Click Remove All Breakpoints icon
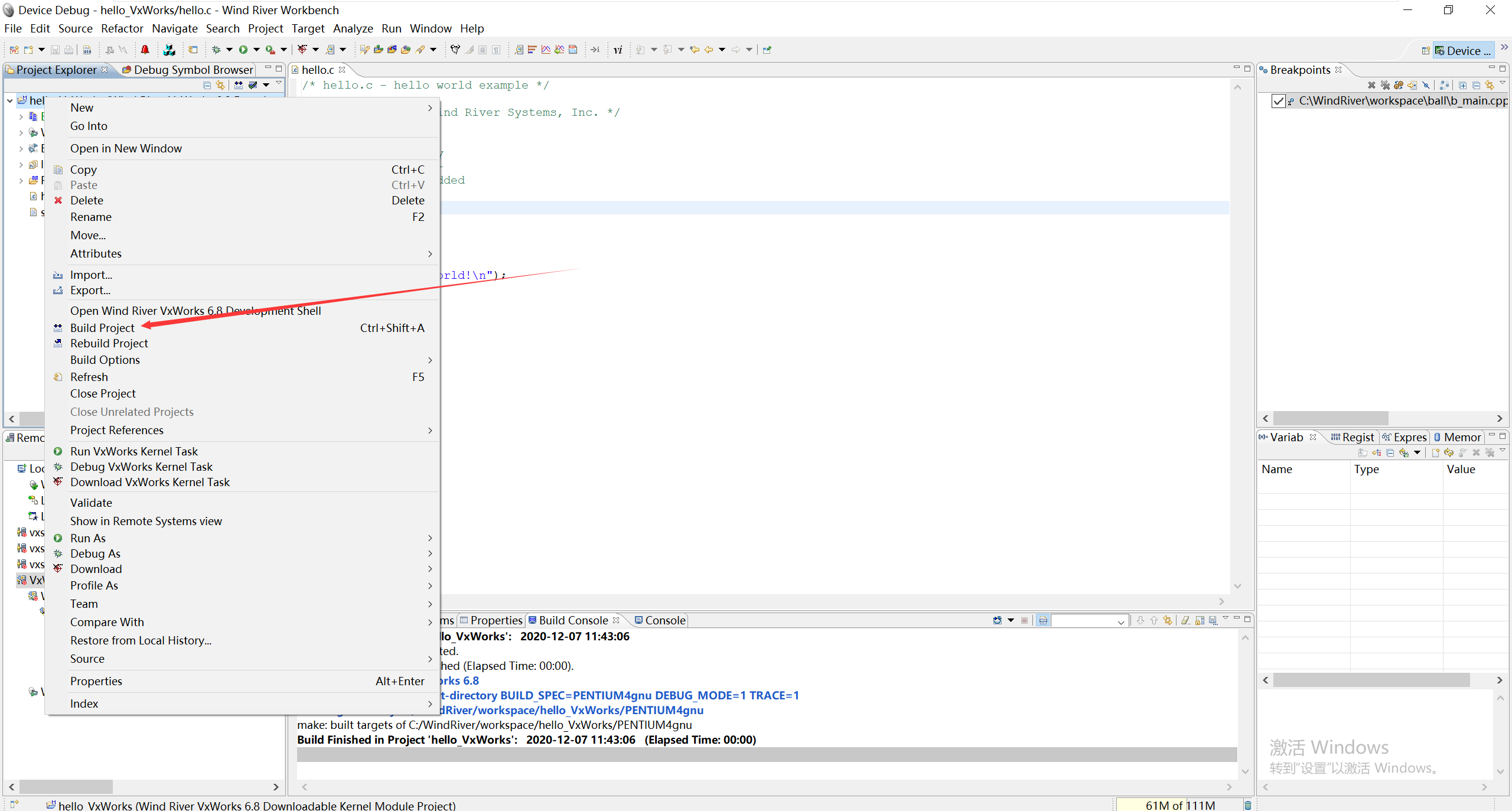 pyautogui.click(x=1385, y=86)
